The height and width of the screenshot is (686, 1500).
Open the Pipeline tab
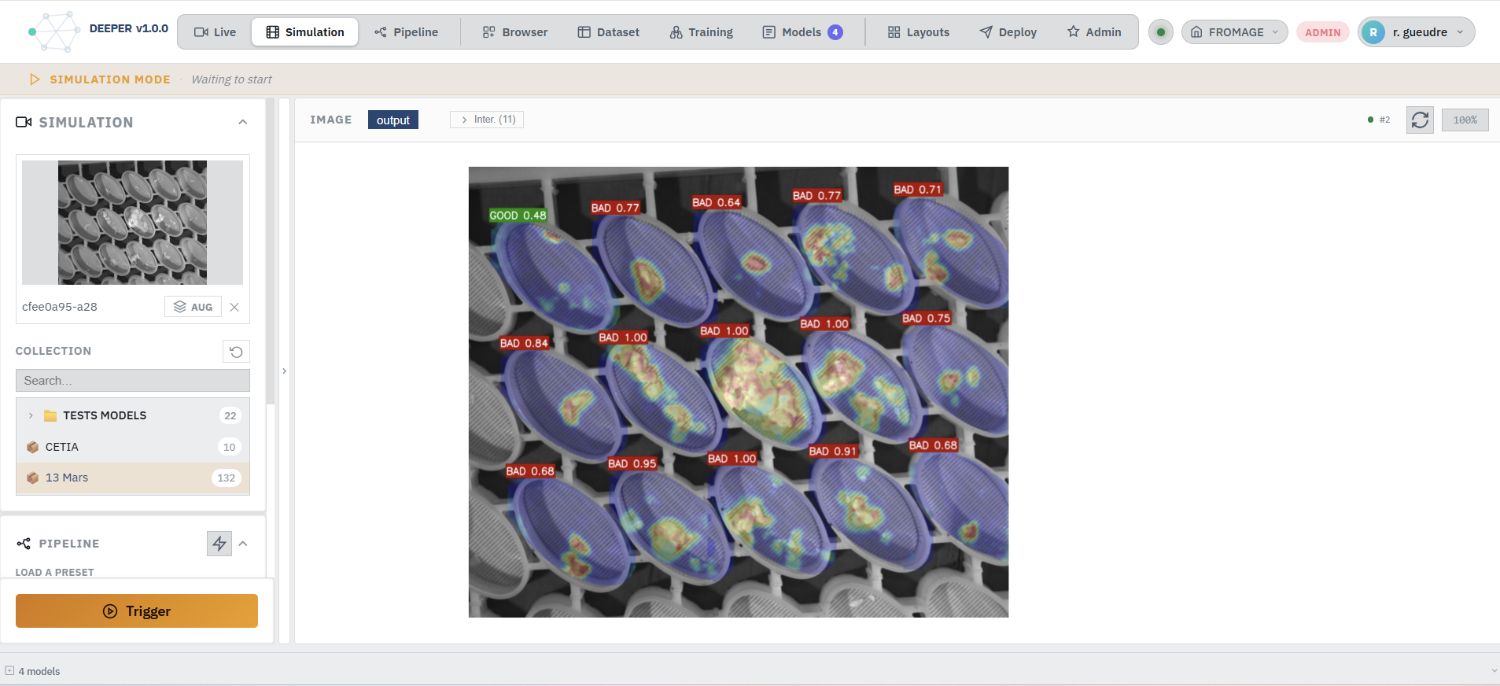point(406,32)
